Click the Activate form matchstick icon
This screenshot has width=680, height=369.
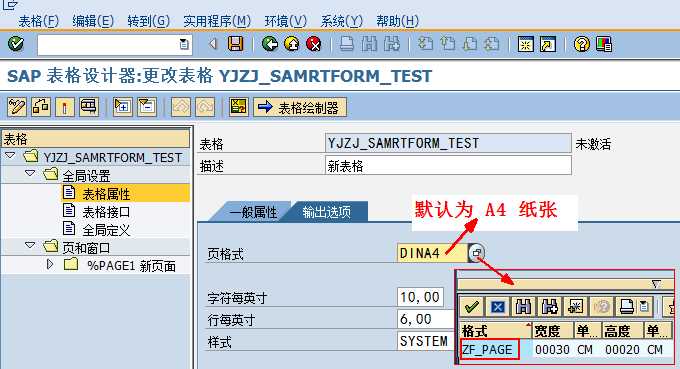(65, 107)
